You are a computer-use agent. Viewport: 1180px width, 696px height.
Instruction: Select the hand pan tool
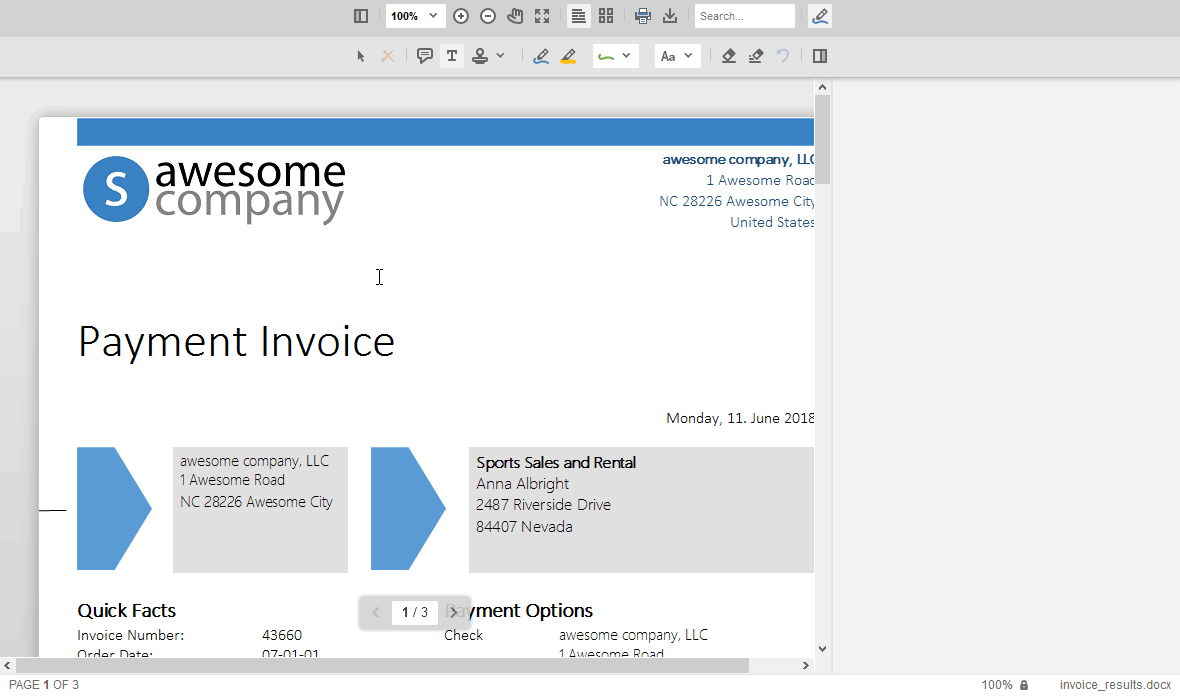click(515, 16)
